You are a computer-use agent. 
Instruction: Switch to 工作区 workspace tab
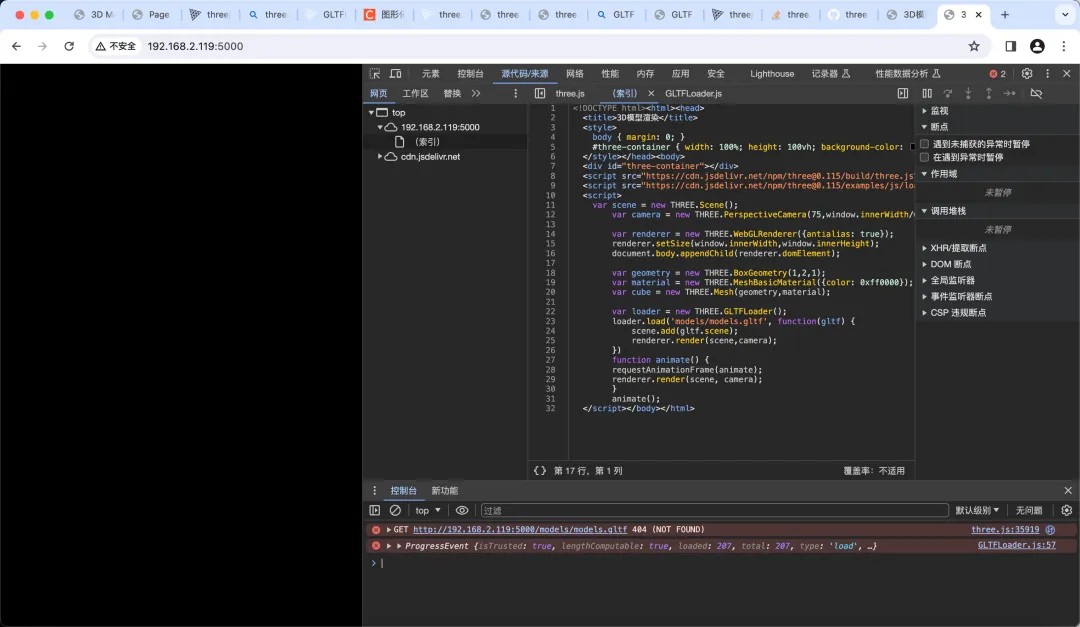point(415,93)
